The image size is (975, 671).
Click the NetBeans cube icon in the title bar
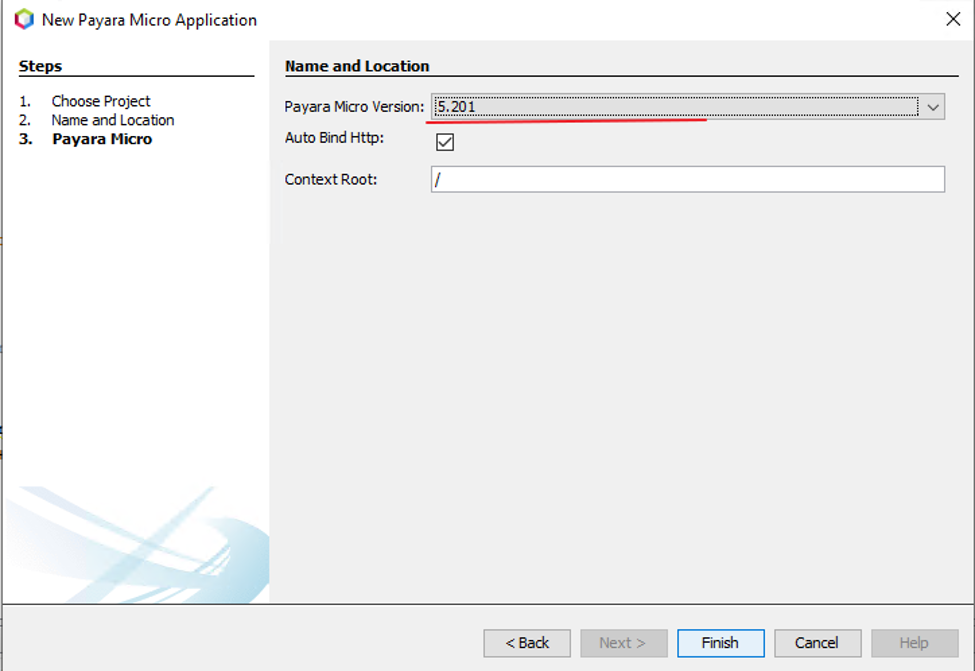coord(24,19)
